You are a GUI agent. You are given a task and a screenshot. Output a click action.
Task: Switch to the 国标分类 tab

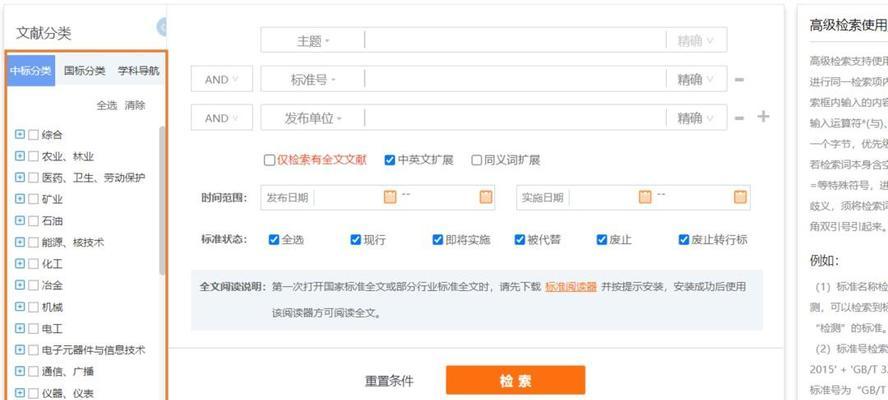pos(85,71)
